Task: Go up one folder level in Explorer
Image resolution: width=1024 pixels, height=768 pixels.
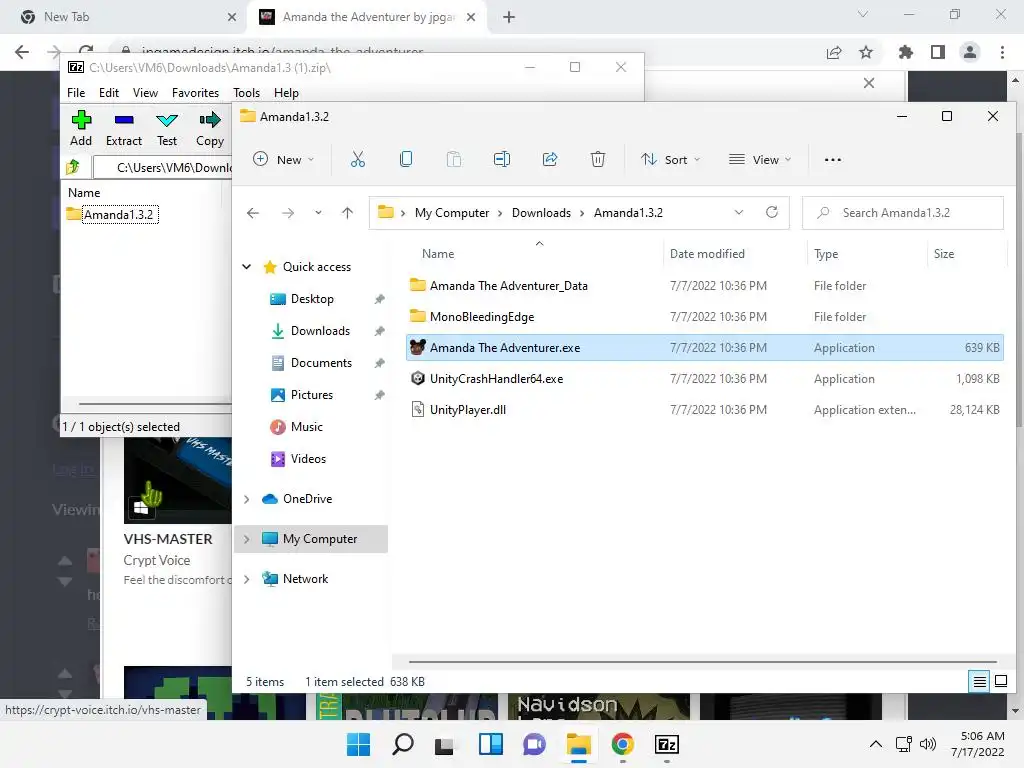Action: coord(347,213)
